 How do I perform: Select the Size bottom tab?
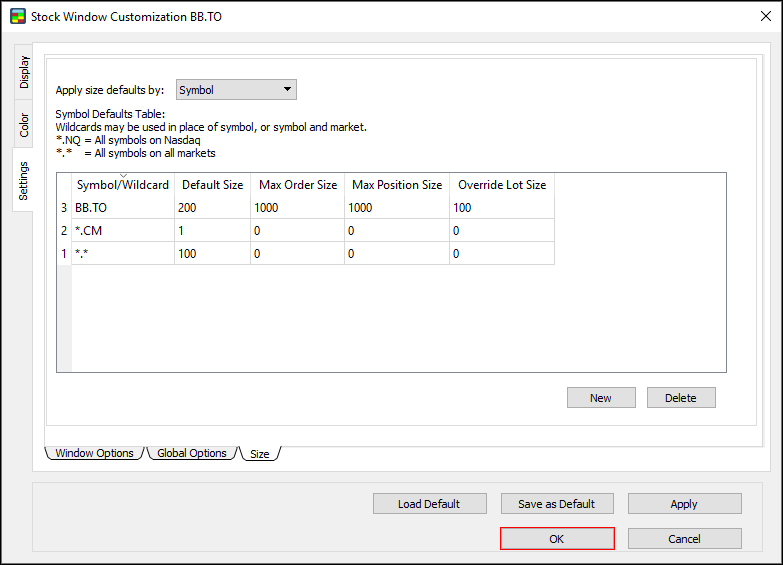click(x=259, y=454)
